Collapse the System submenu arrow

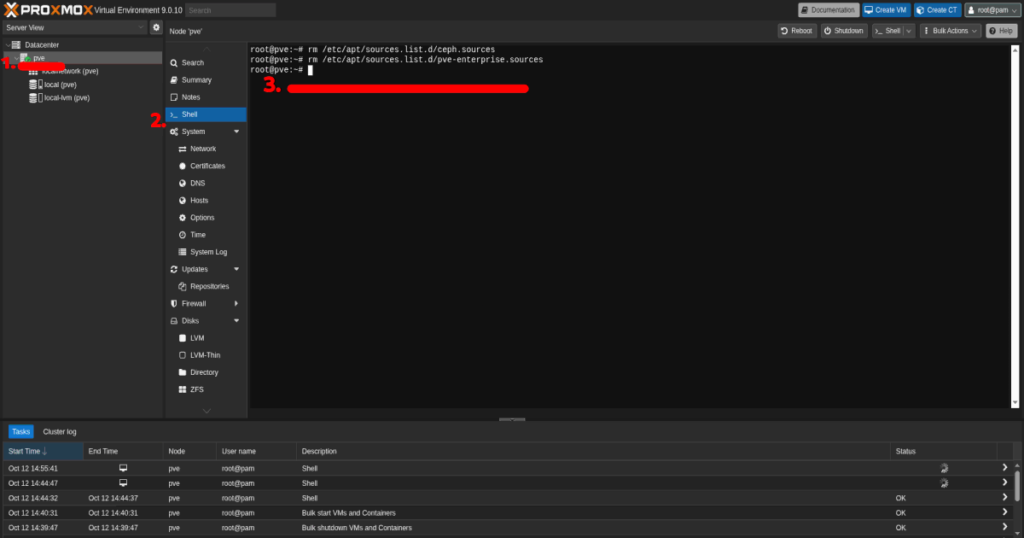coord(237,132)
